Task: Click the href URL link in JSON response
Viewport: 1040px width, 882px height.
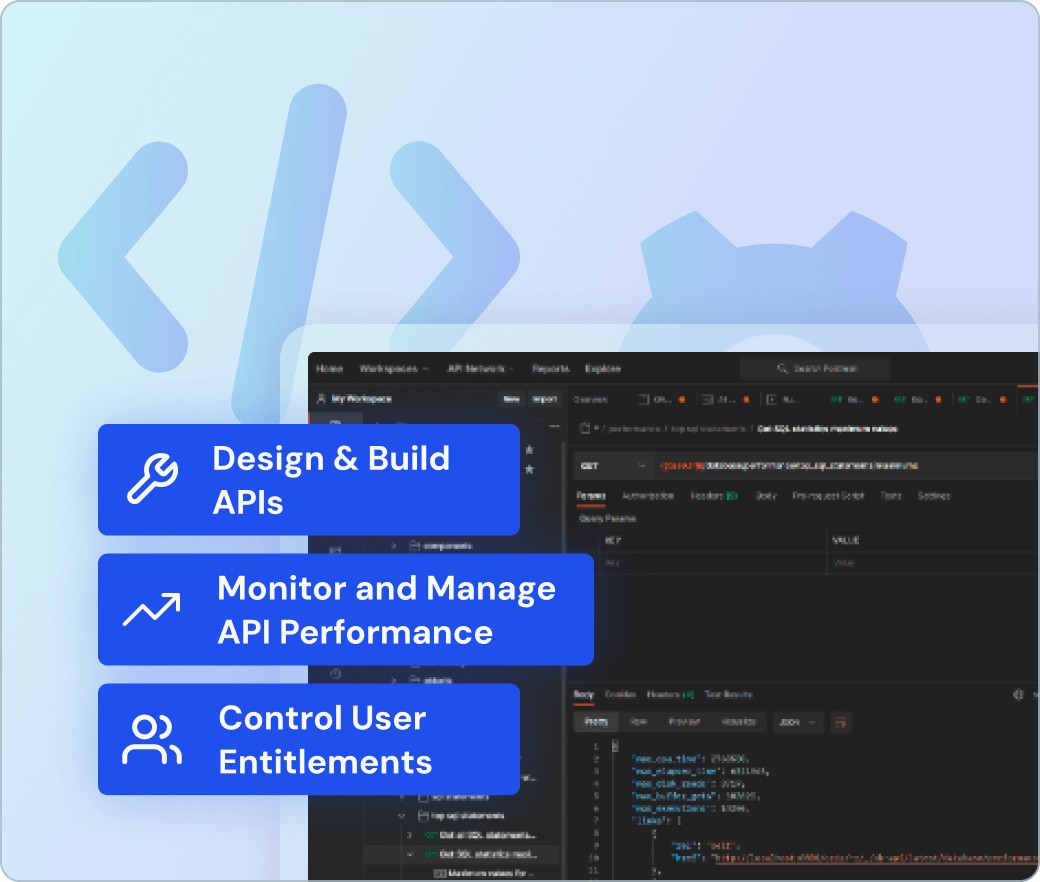Action: pyautogui.click(x=876, y=858)
